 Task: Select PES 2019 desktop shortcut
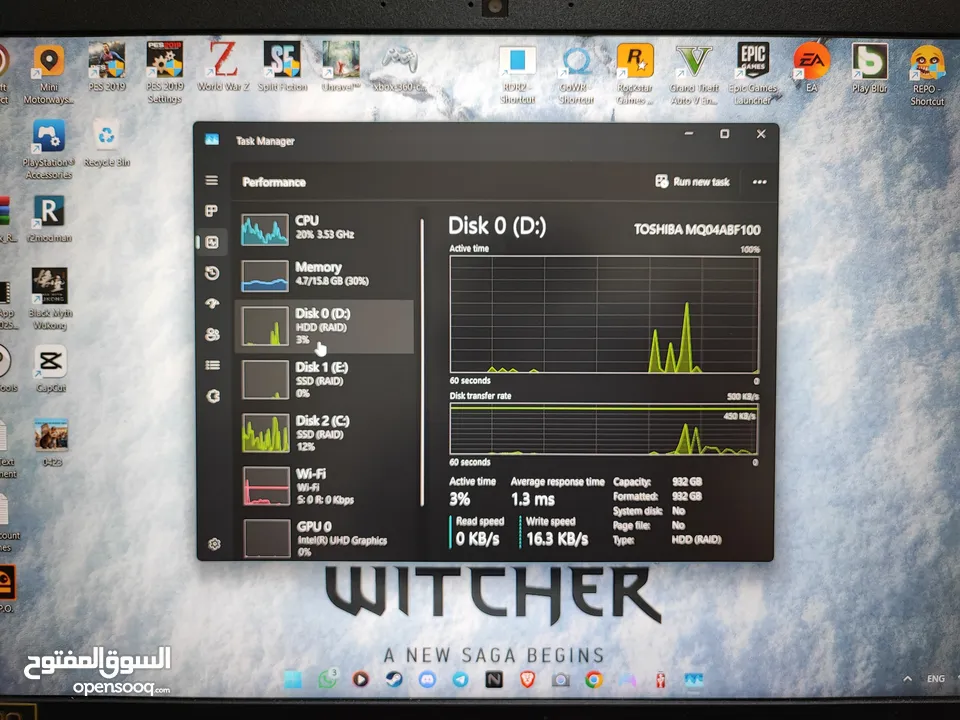click(107, 67)
